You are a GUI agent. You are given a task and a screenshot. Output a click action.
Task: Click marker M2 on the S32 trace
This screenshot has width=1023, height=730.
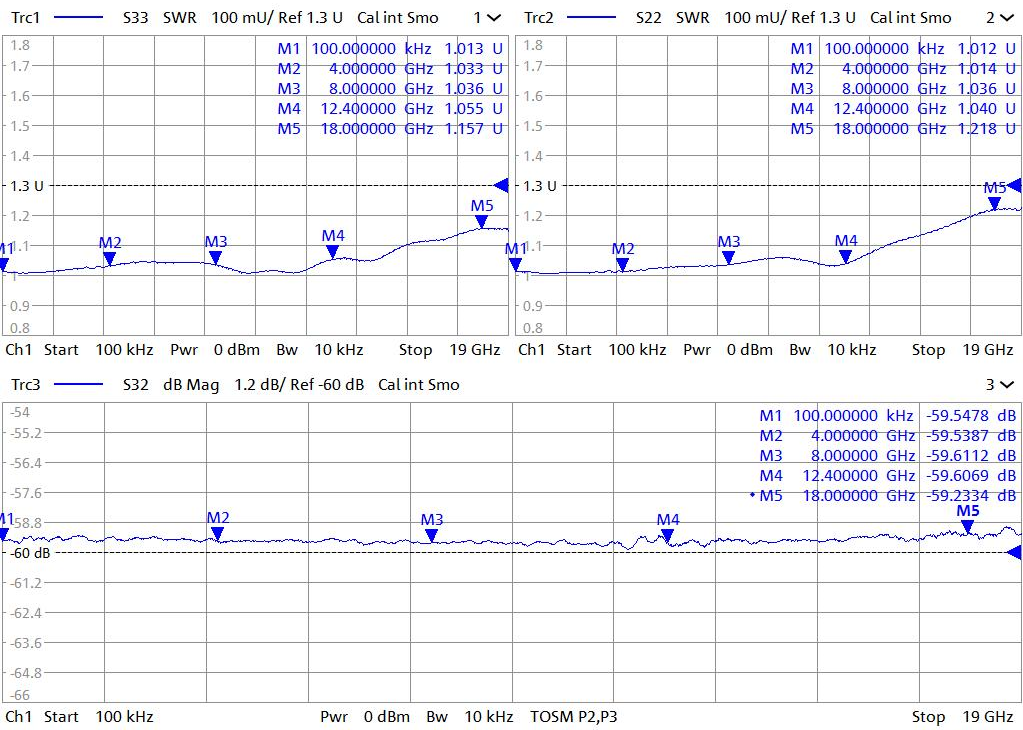click(218, 533)
